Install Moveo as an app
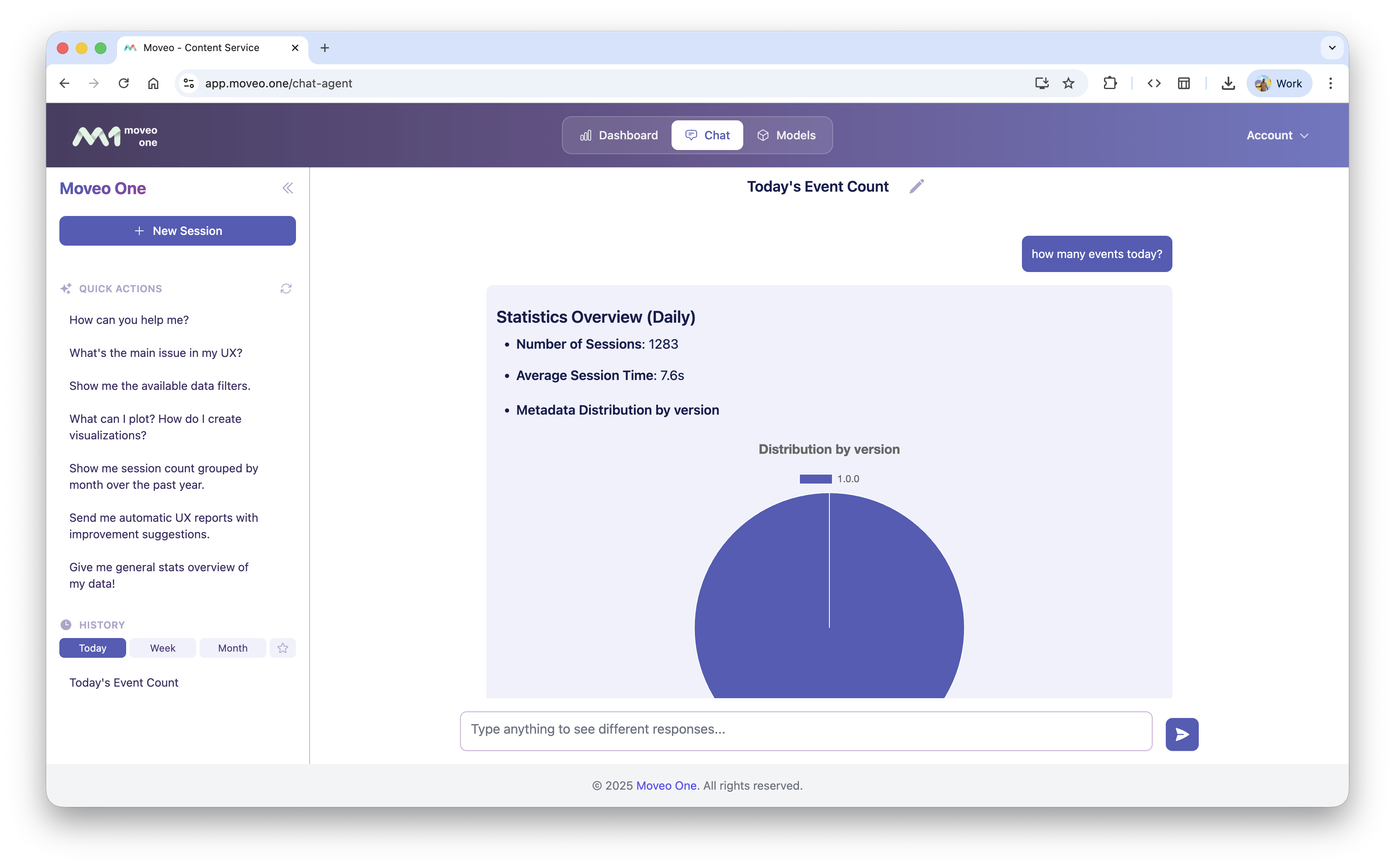 point(1041,83)
